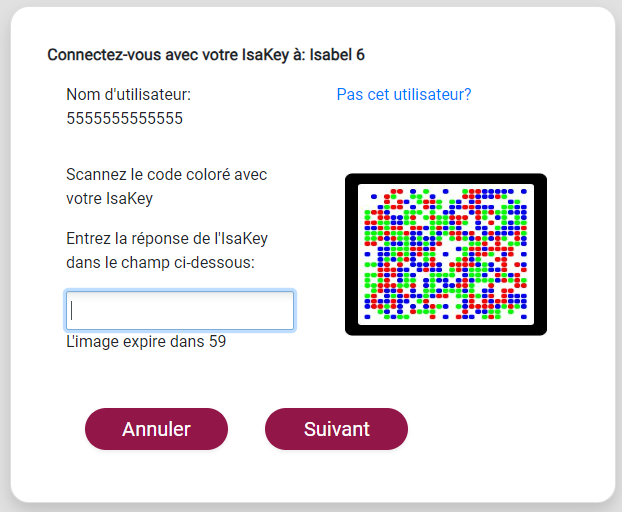
Task: Click the colored dot scan code image
Action: pos(446,254)
